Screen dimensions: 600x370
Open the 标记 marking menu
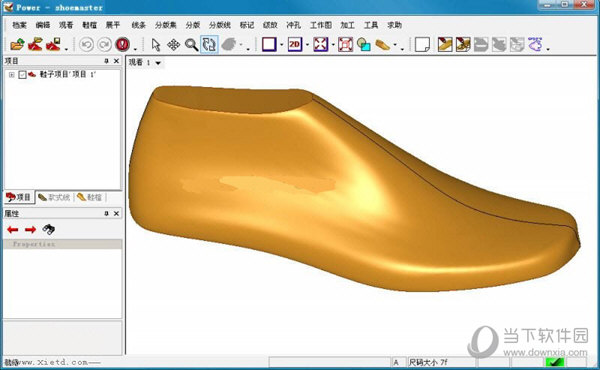coord(247,25)
